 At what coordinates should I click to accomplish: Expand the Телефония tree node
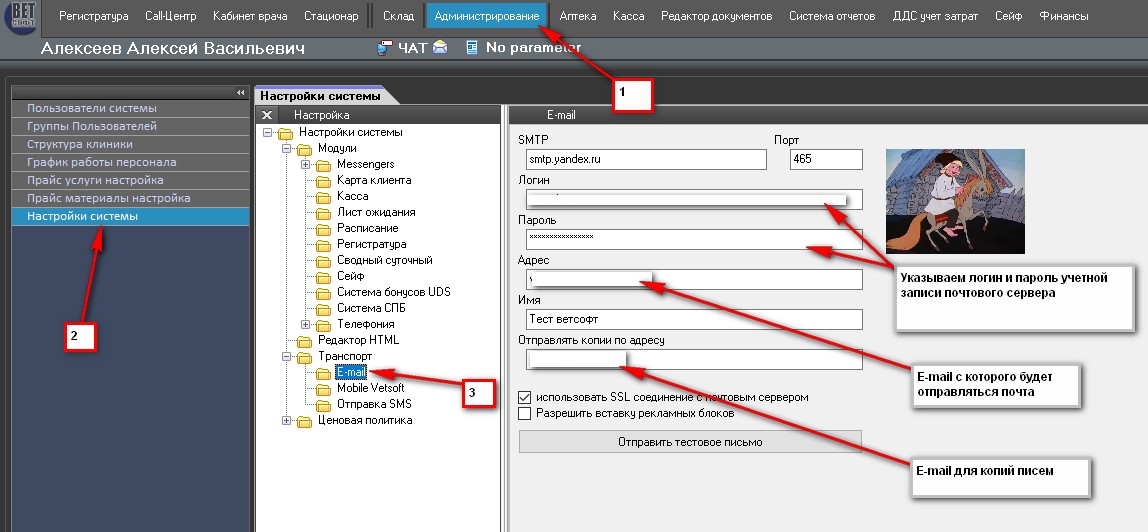pos(306,324)
